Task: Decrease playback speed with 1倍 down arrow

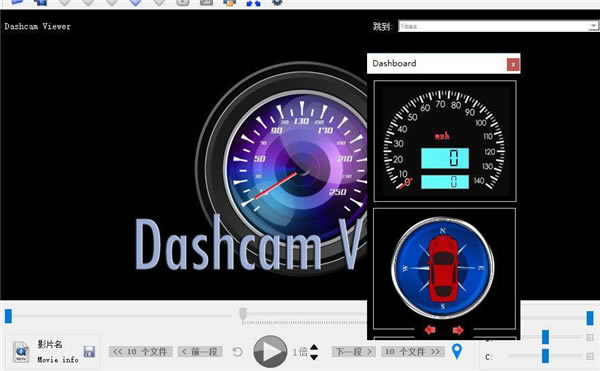Action: click(314, 357)
